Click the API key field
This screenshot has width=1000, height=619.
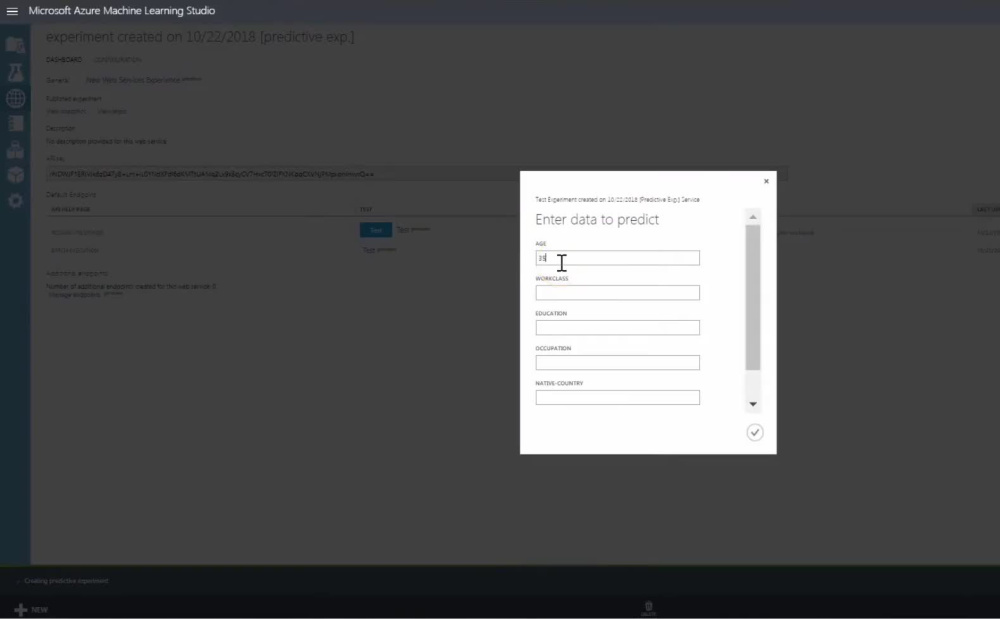pyautogui.click(x=417, y=174)
